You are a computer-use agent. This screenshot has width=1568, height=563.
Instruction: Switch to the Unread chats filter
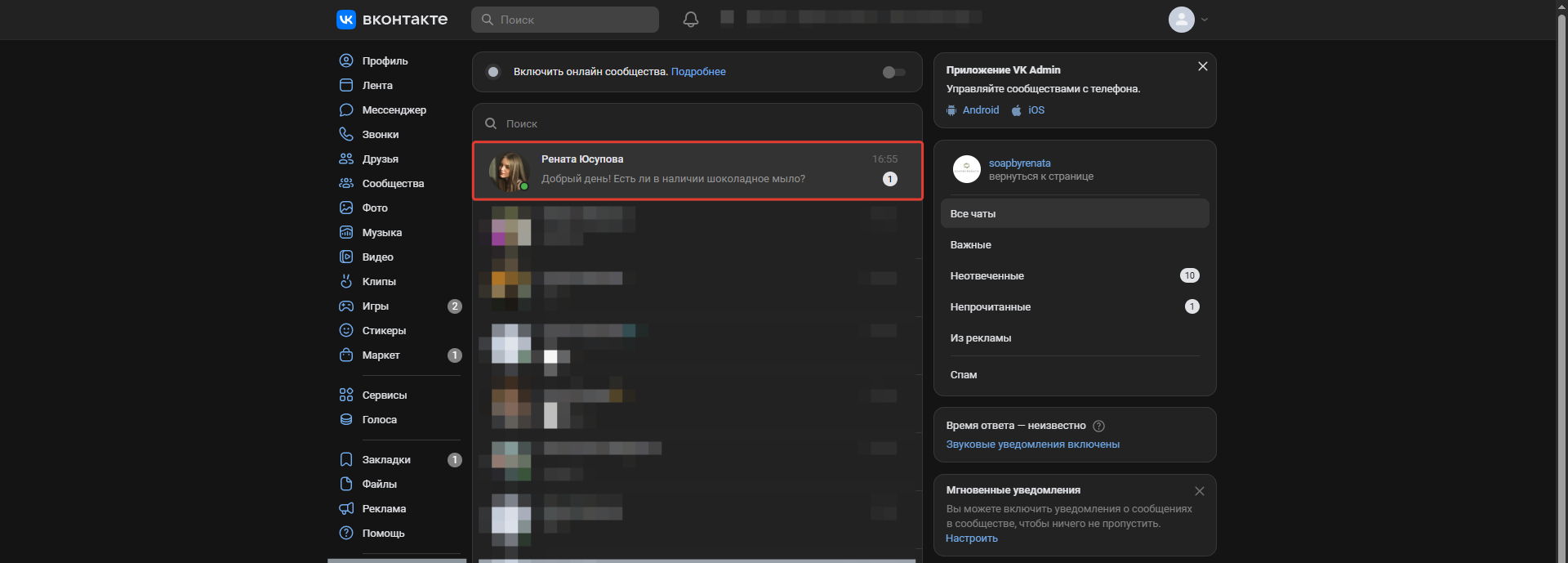pyautogui.click(x=990, y=307)
